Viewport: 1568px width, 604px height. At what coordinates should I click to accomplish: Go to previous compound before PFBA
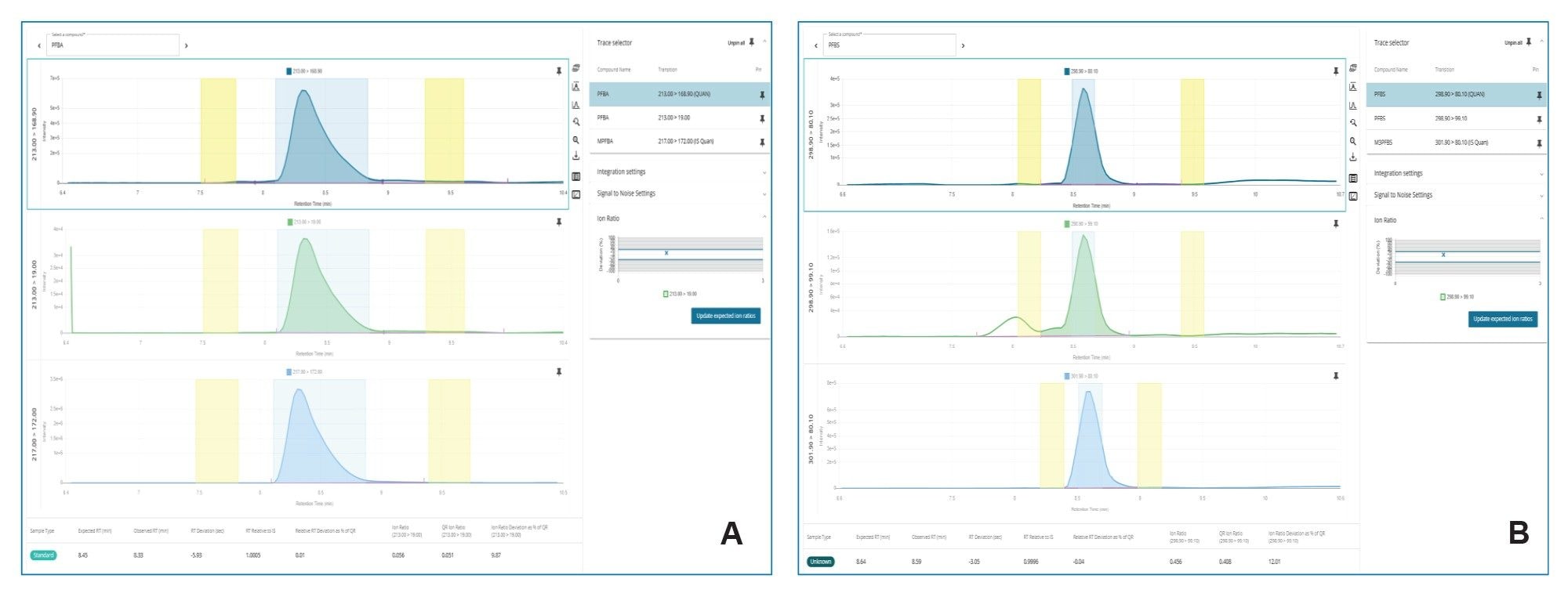click(39, 45)
